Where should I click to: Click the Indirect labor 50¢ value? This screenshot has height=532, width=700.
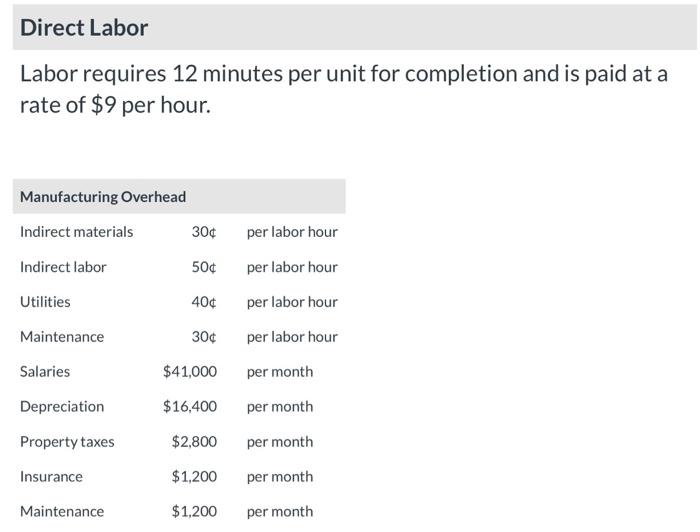(x=204, y=267)
